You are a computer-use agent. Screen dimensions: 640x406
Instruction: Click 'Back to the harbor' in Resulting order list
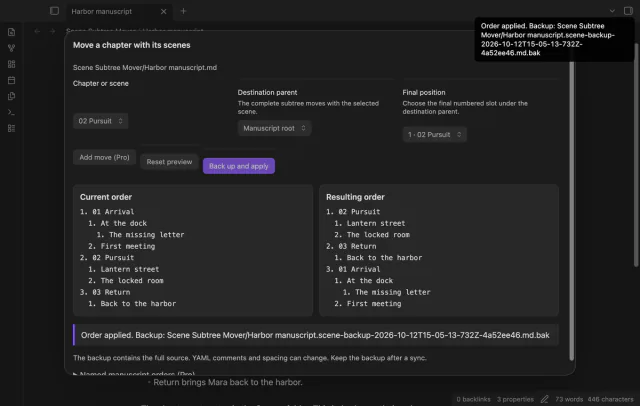[x=384, y=257]
